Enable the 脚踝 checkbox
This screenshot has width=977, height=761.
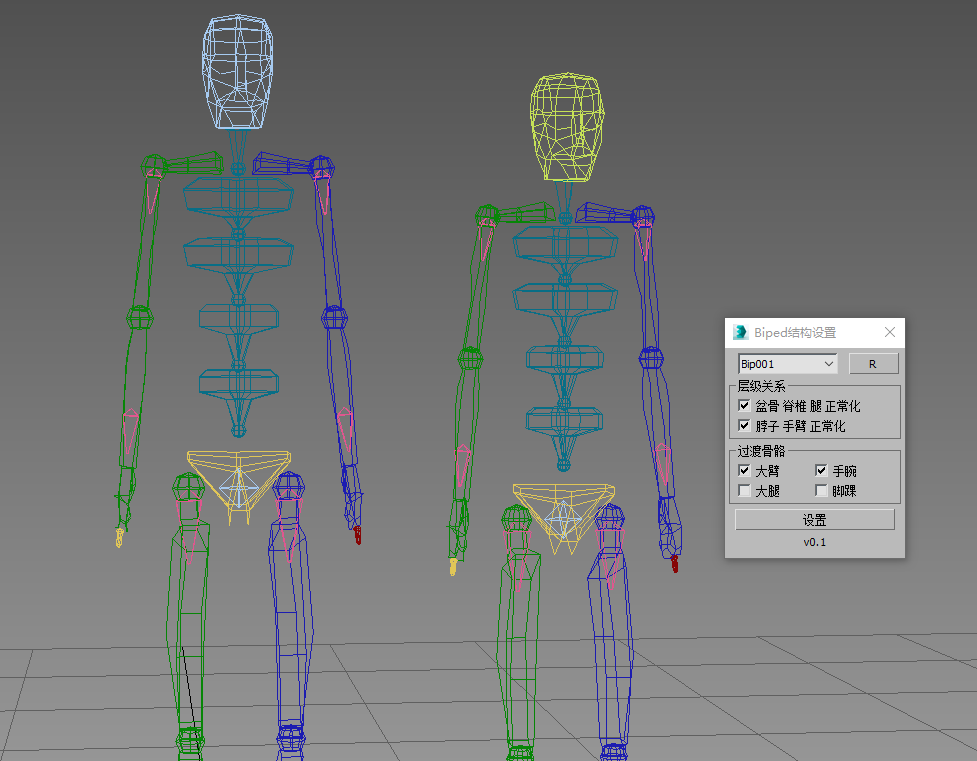[821, 491]
